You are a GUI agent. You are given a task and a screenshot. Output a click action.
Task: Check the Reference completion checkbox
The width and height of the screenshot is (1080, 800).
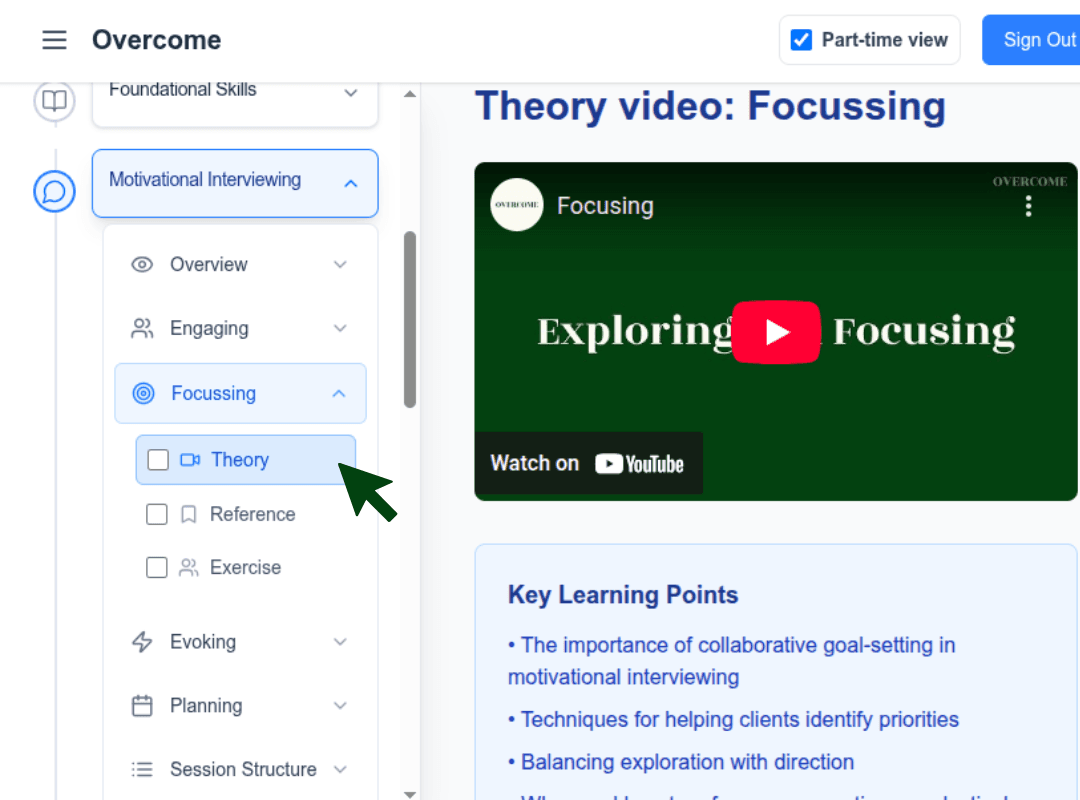(156, 514)
